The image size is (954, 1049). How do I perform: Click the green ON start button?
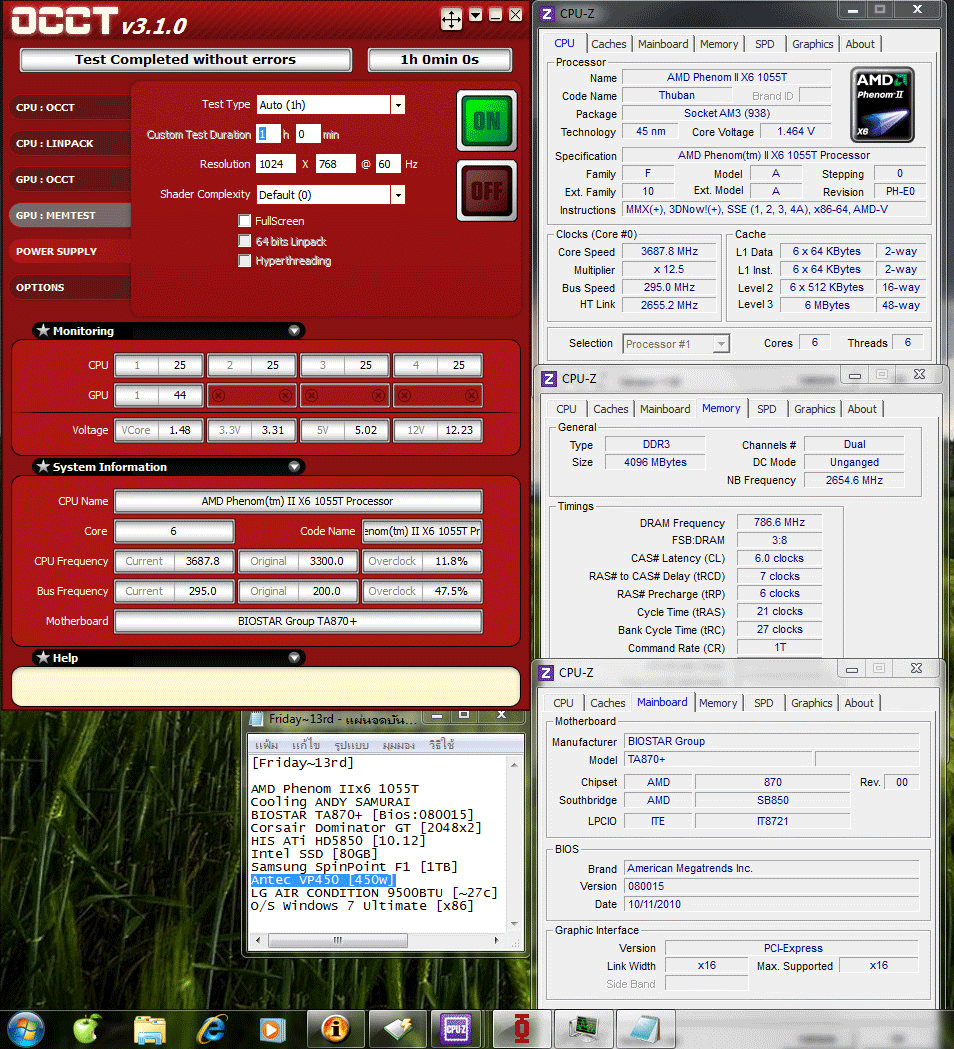486,120
